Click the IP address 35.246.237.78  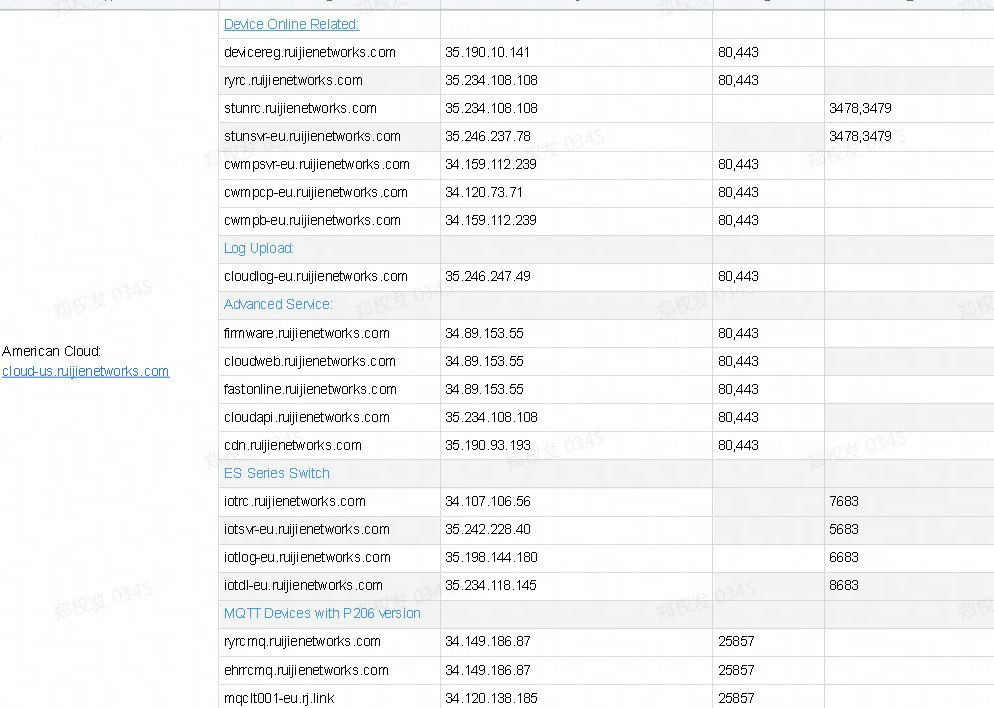(487, 136)
